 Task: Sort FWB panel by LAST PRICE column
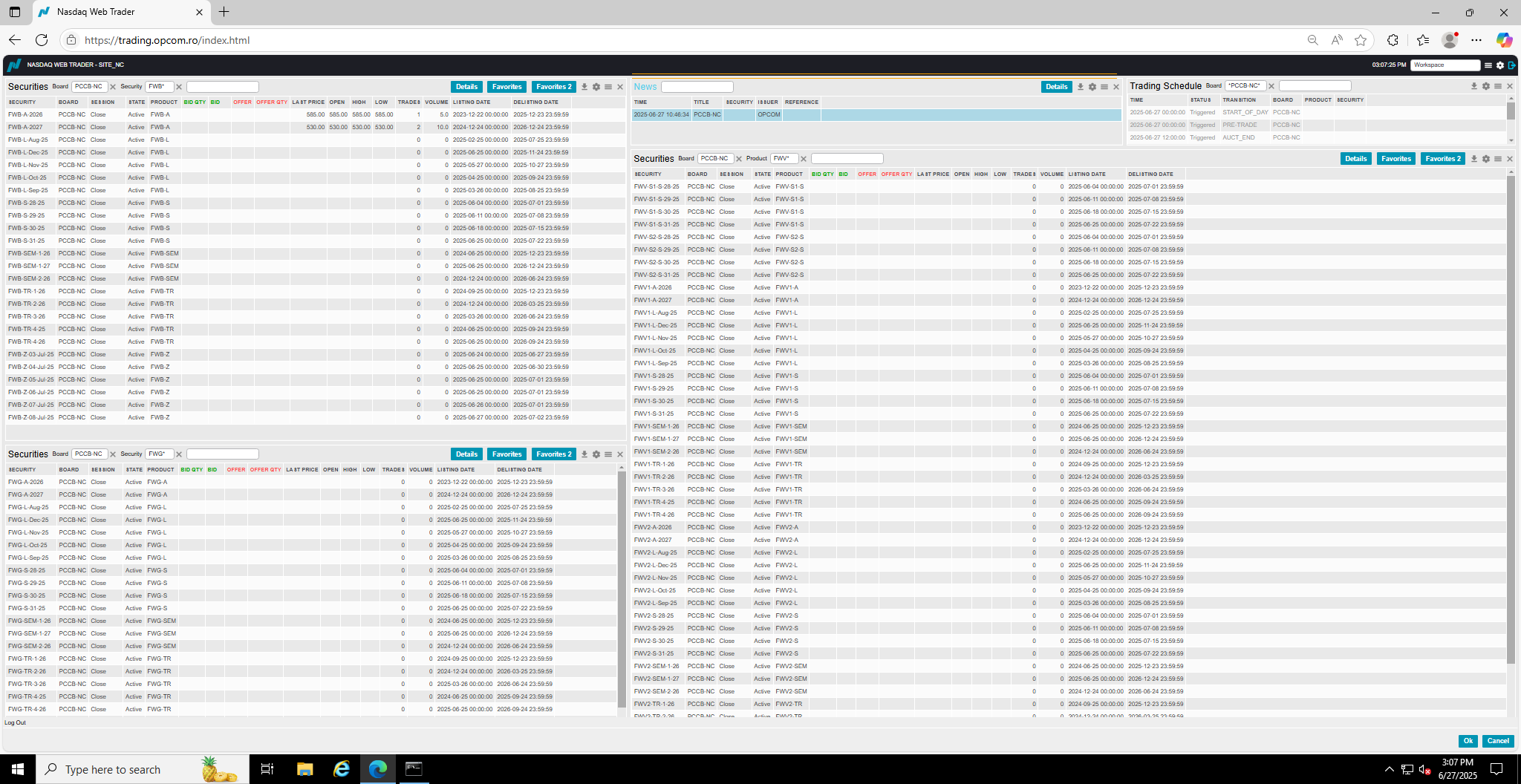pyautogui.click(x=308, y=102)
